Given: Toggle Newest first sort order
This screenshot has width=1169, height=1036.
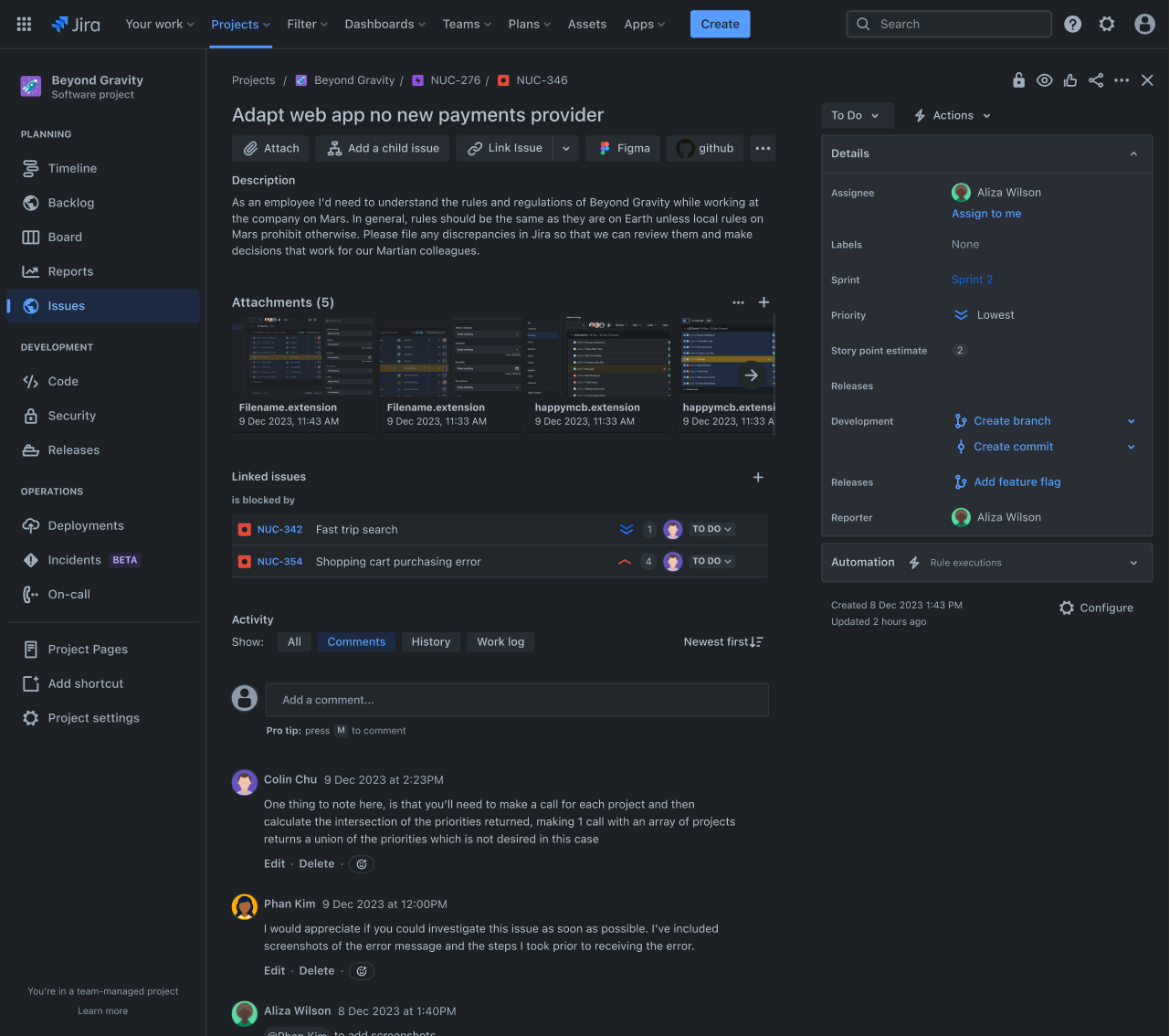Looking at the screenshot, I should click(722, 641).
